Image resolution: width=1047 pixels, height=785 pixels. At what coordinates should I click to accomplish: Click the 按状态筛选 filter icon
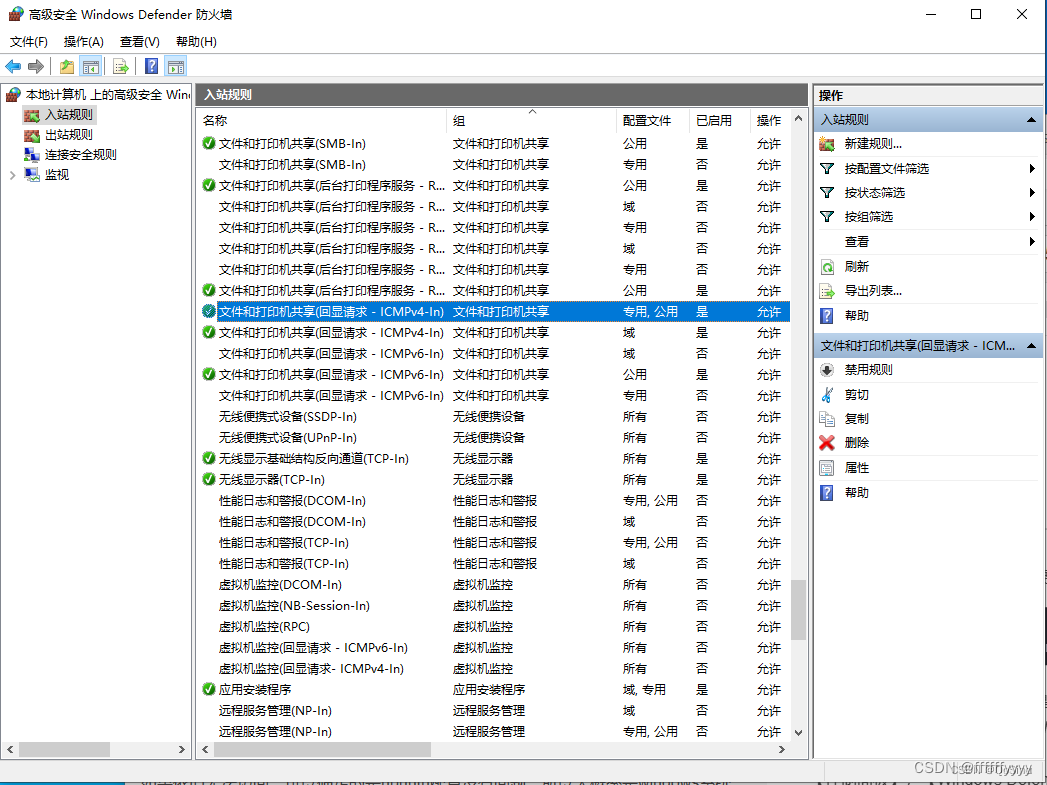coord(827,192)
